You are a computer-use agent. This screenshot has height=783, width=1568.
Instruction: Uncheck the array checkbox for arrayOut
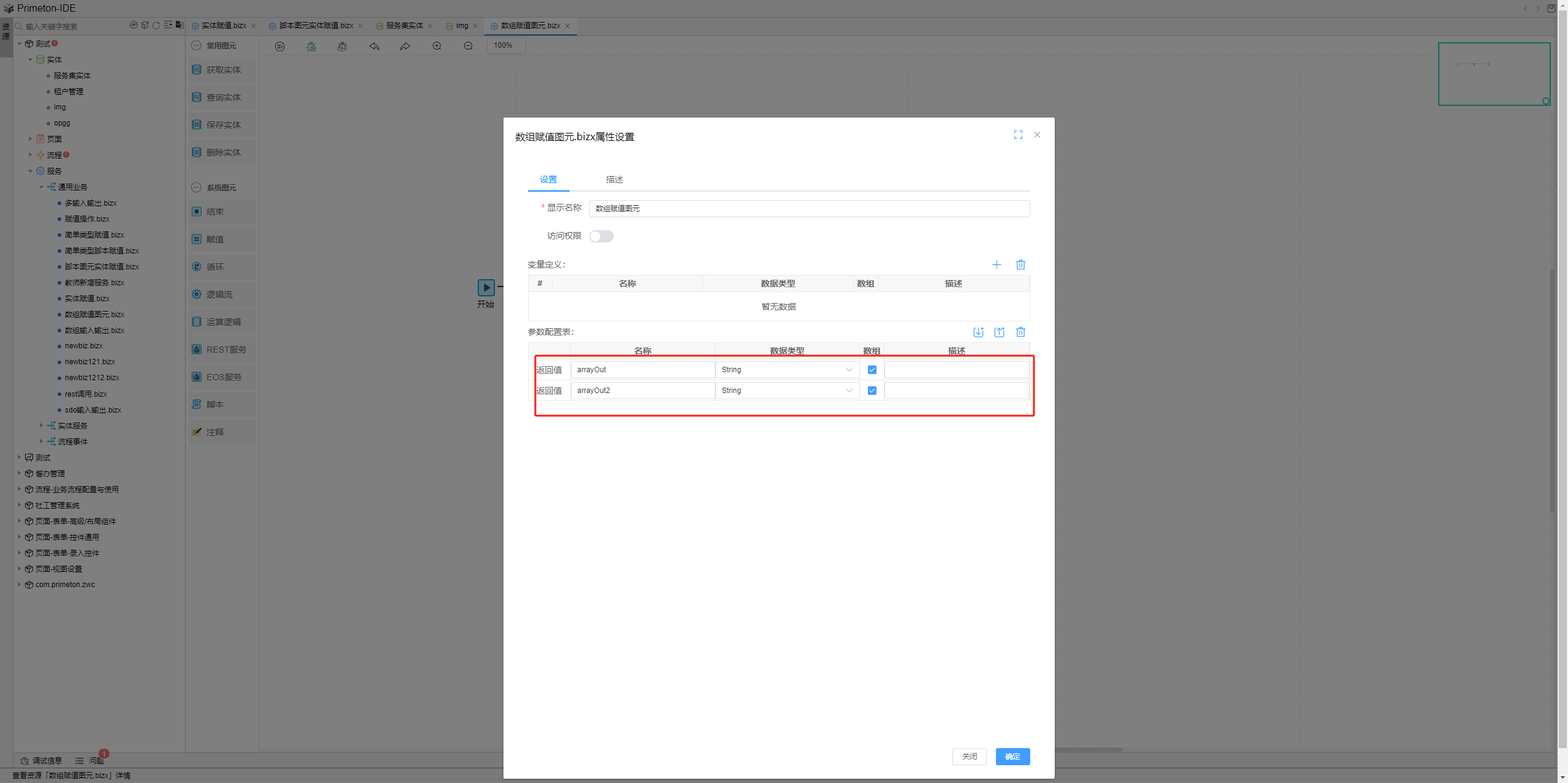click(x=872, y=370)
